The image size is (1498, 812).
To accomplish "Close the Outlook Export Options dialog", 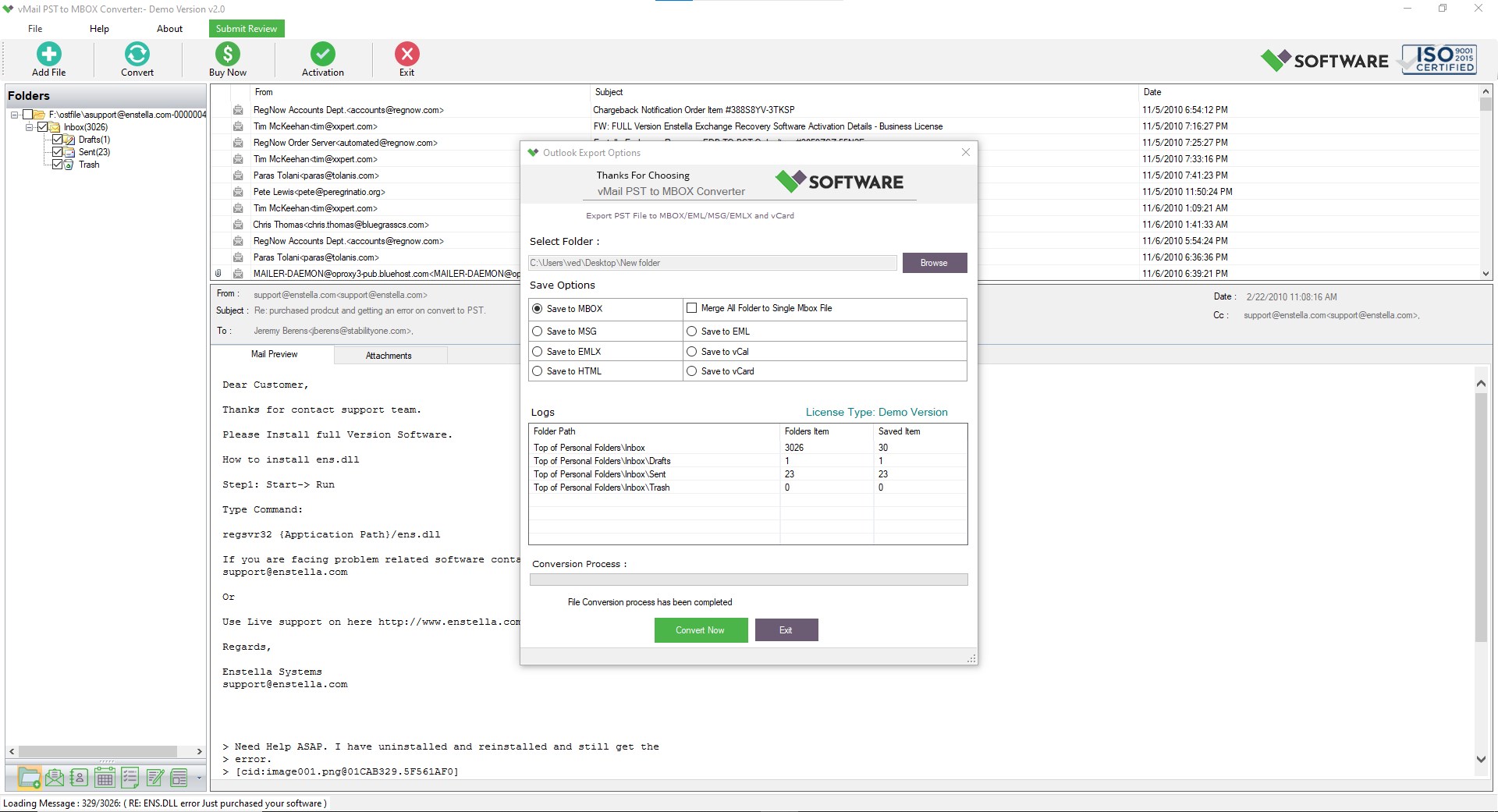I will [x=966, y=152].
